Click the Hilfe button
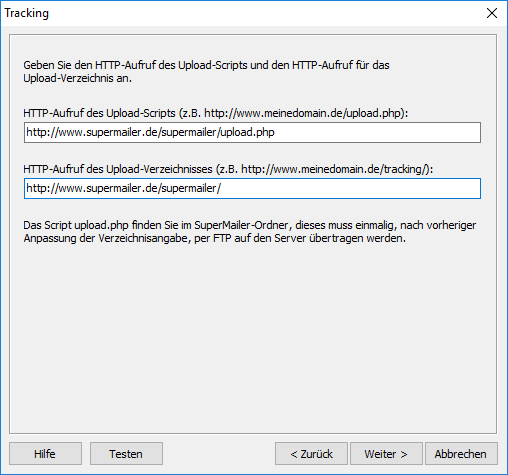 pyautogui.click(x=45, y=453)
